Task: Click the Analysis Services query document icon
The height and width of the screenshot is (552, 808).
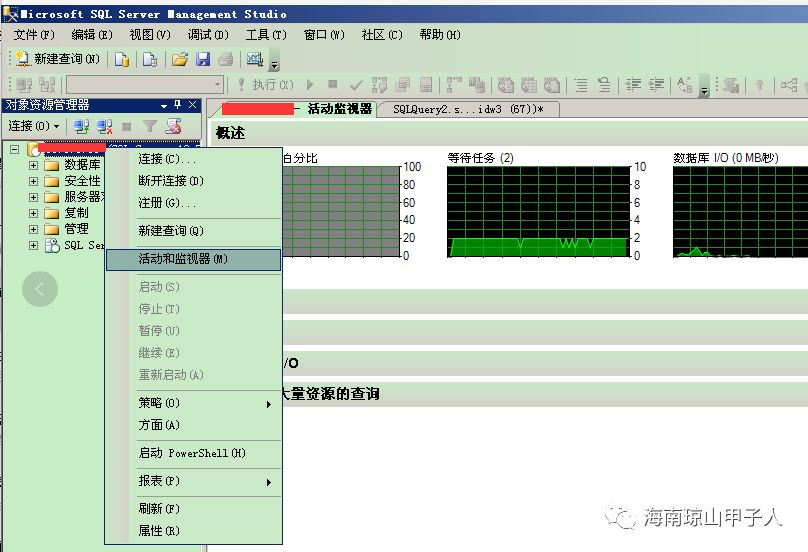Action: (150, 59)
